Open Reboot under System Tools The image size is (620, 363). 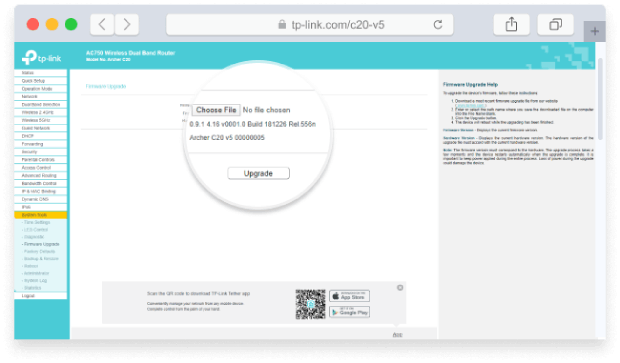[31, 266]
